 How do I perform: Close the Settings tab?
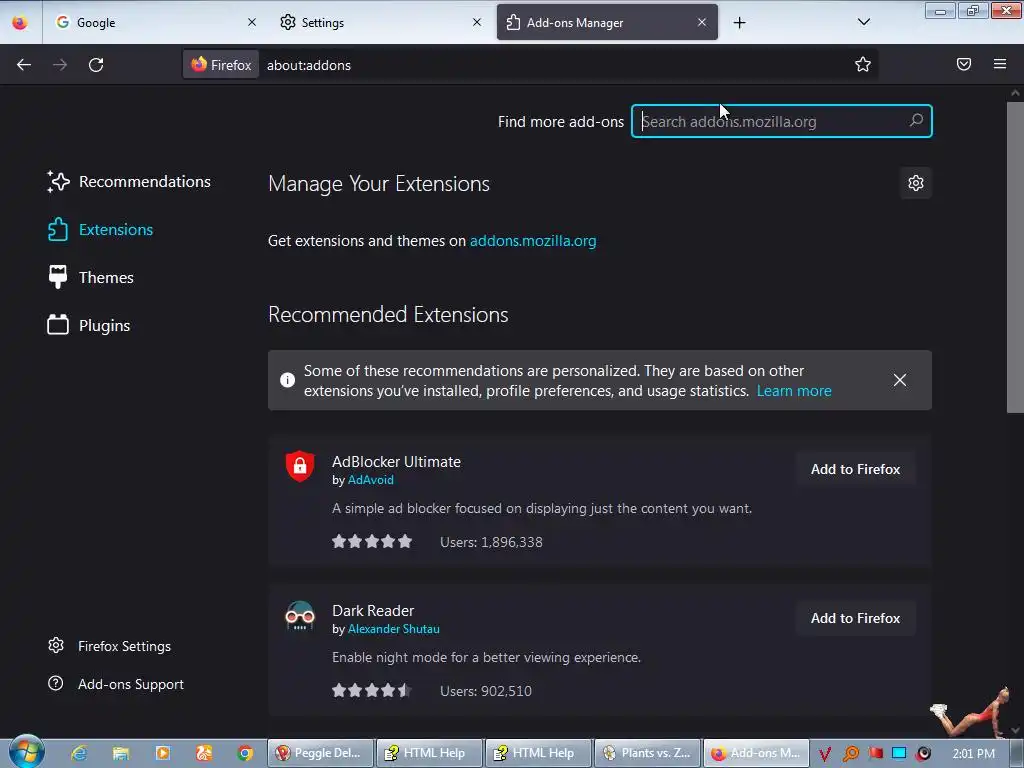pyautogui.click(x=477, y=22)
